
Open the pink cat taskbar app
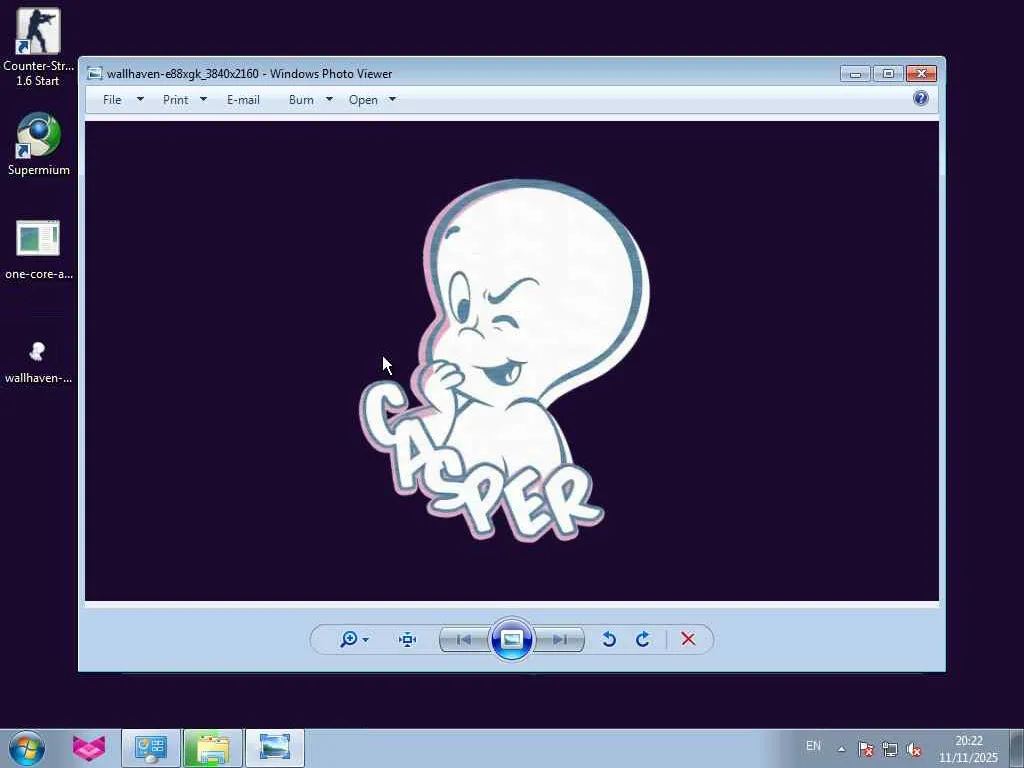(x=89, y=748)
